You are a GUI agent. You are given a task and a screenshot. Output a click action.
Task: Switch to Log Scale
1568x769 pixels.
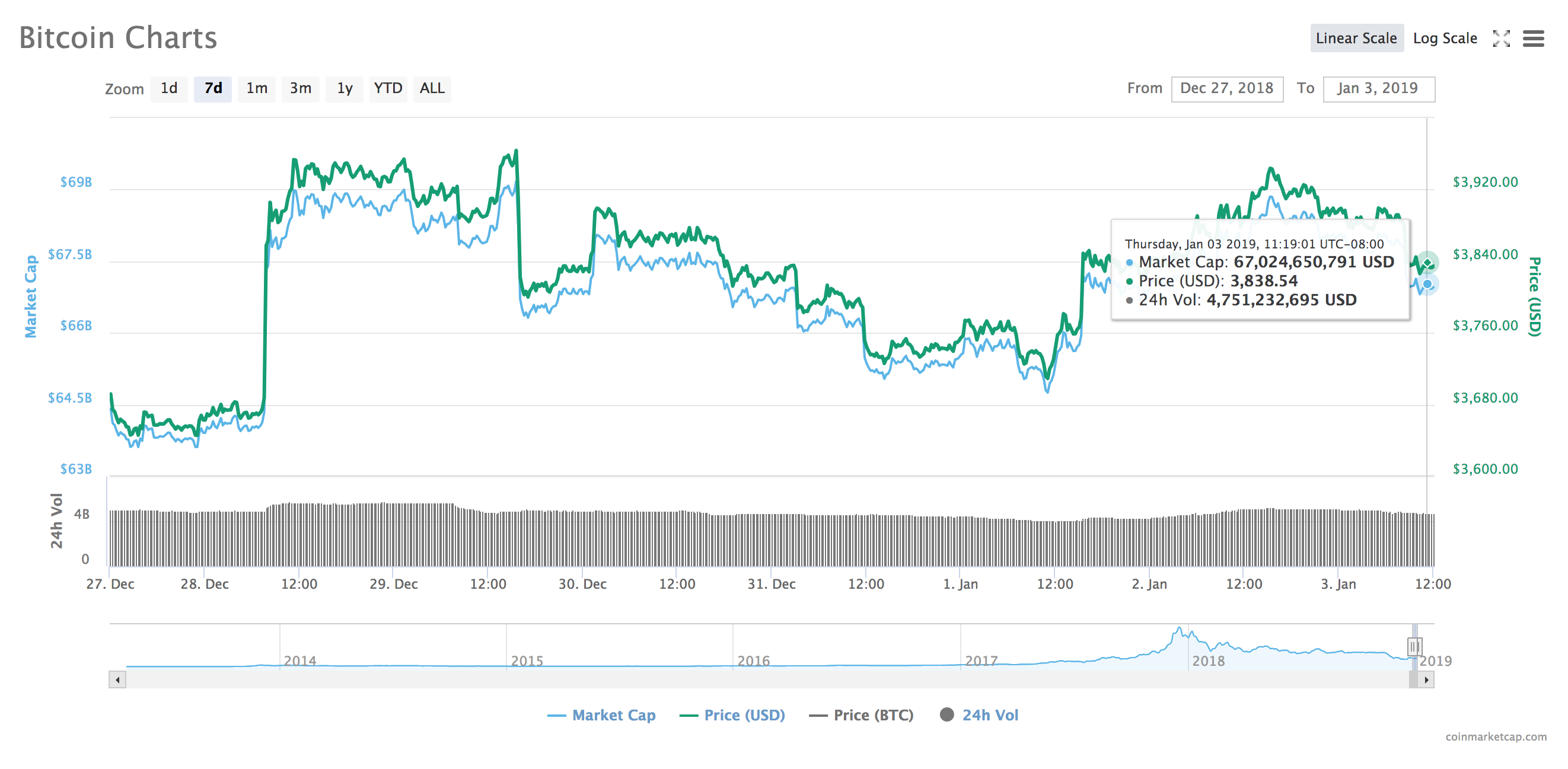tap(1445, 39)
